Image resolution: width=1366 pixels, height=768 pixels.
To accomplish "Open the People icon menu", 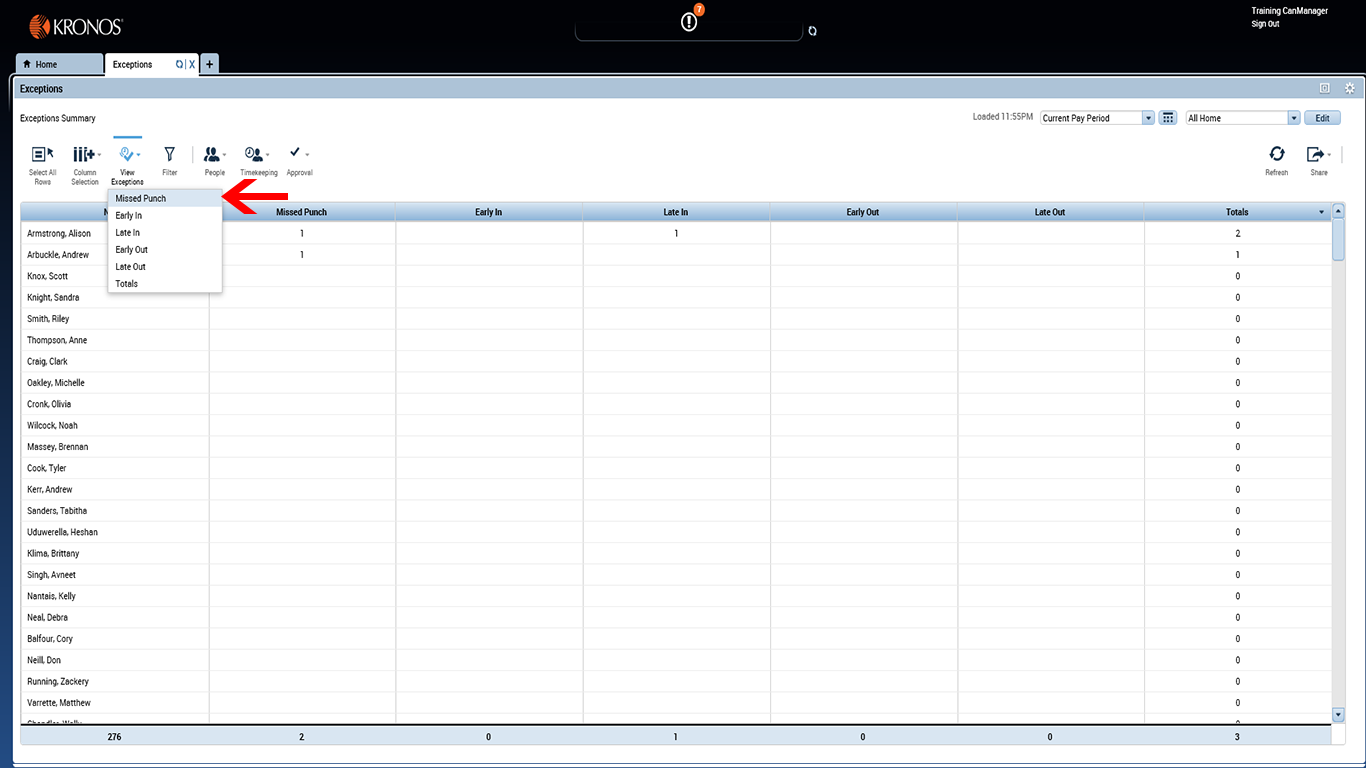I will coord(213,160).
